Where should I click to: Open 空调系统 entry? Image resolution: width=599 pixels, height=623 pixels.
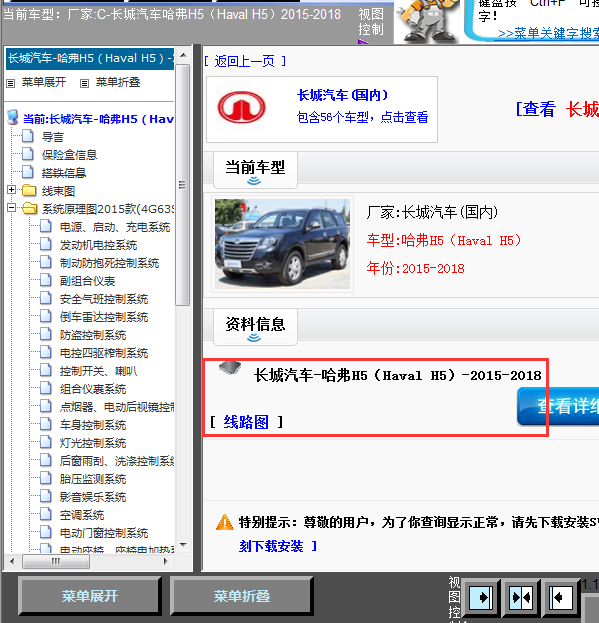82,515
